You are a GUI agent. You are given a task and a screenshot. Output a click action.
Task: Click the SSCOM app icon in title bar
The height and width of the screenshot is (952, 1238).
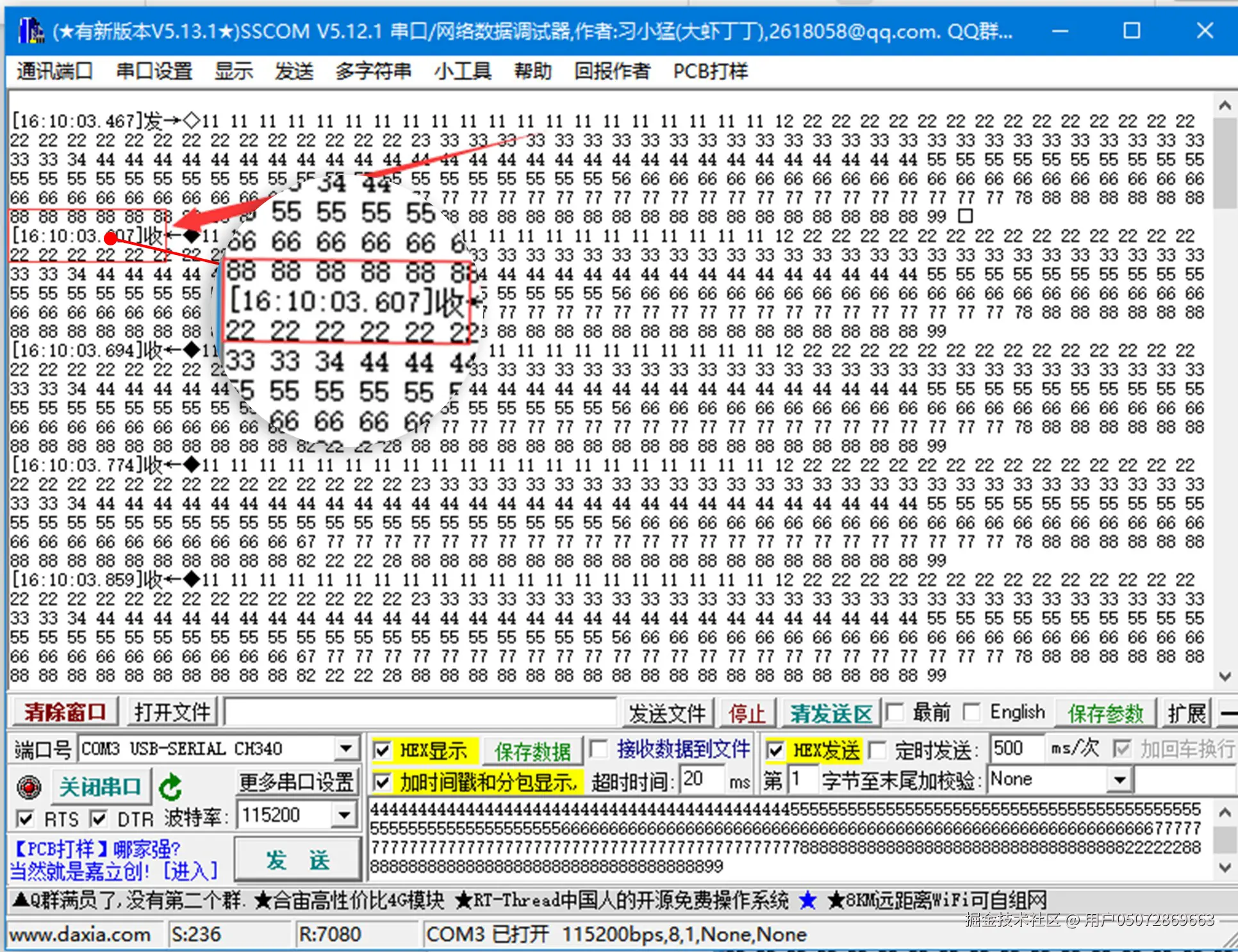[30, 31]
